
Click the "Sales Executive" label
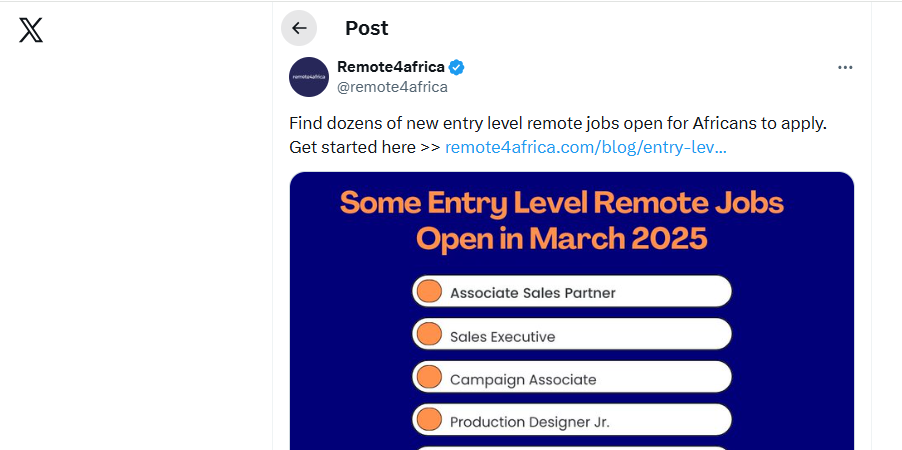pos(502,337)
